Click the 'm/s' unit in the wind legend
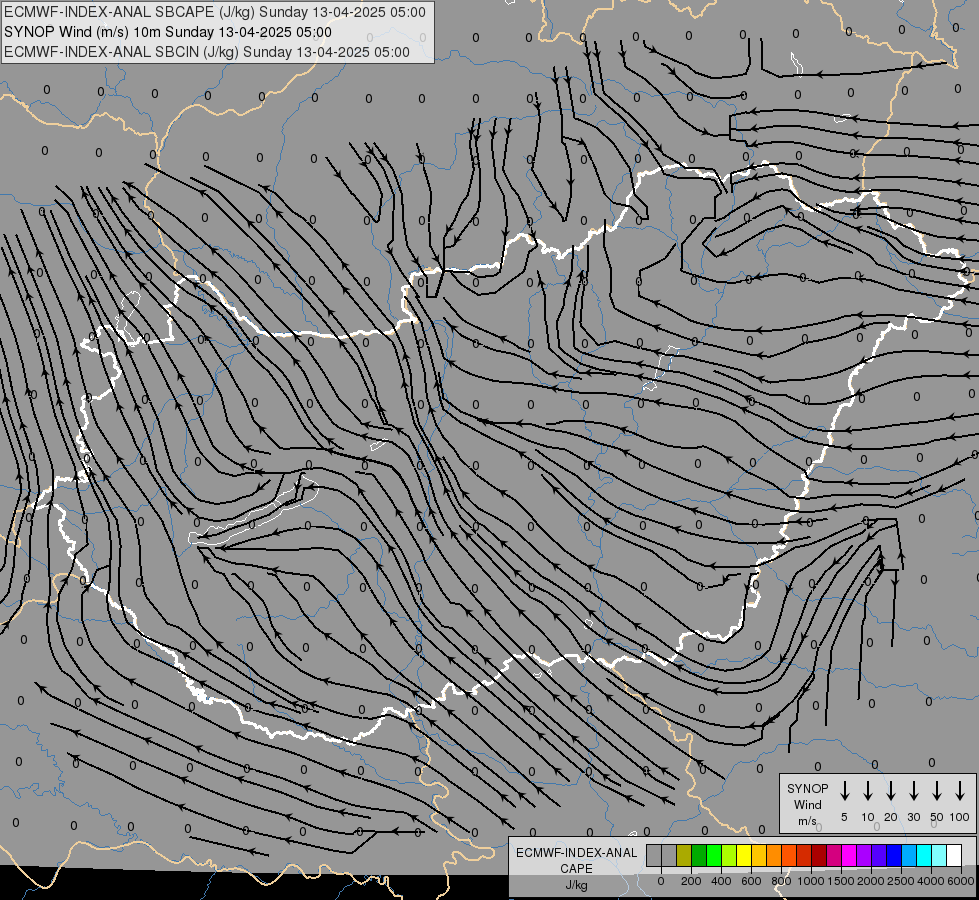 (807, 821)
